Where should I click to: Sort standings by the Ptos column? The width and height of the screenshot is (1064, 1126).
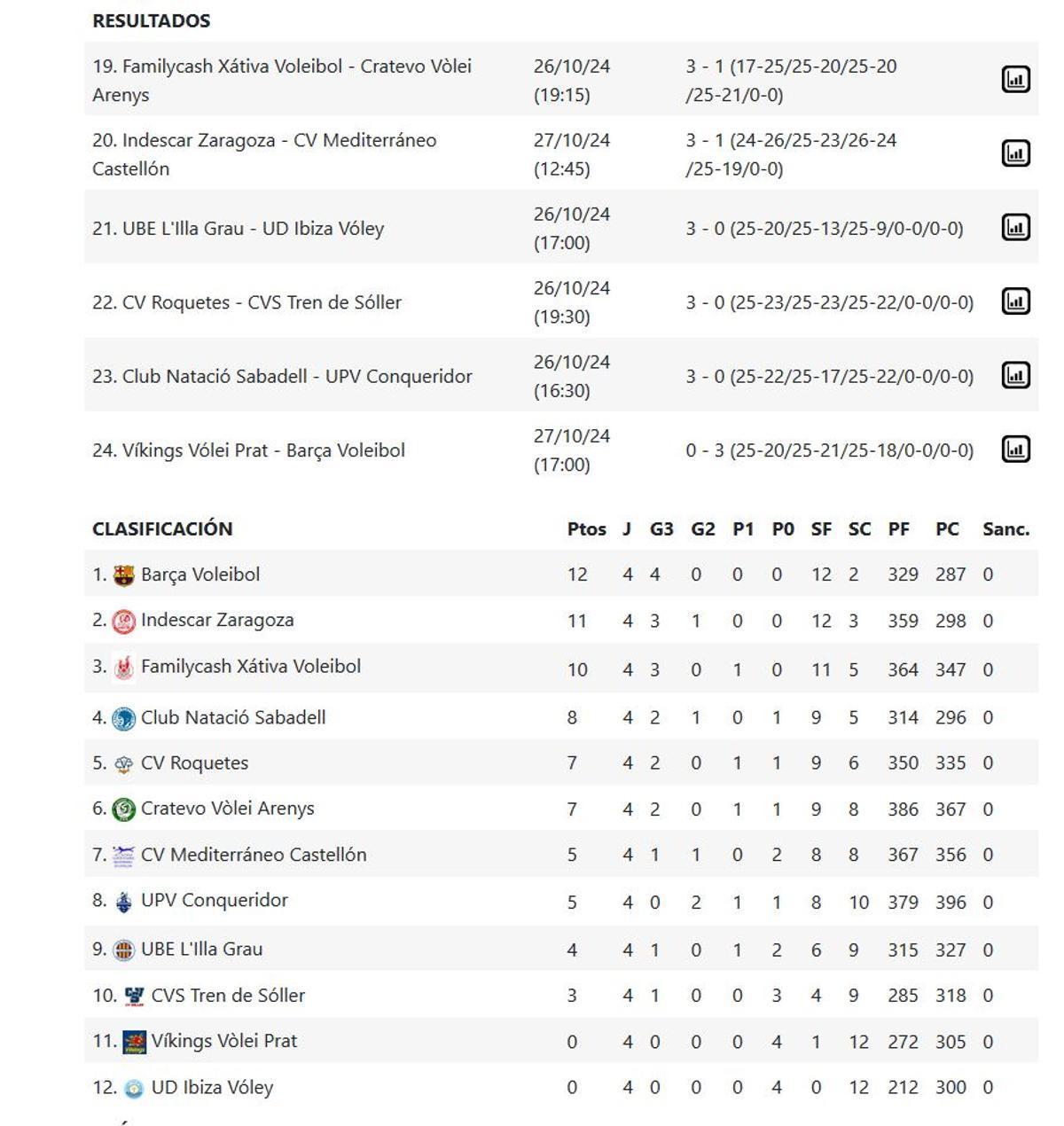588,528
